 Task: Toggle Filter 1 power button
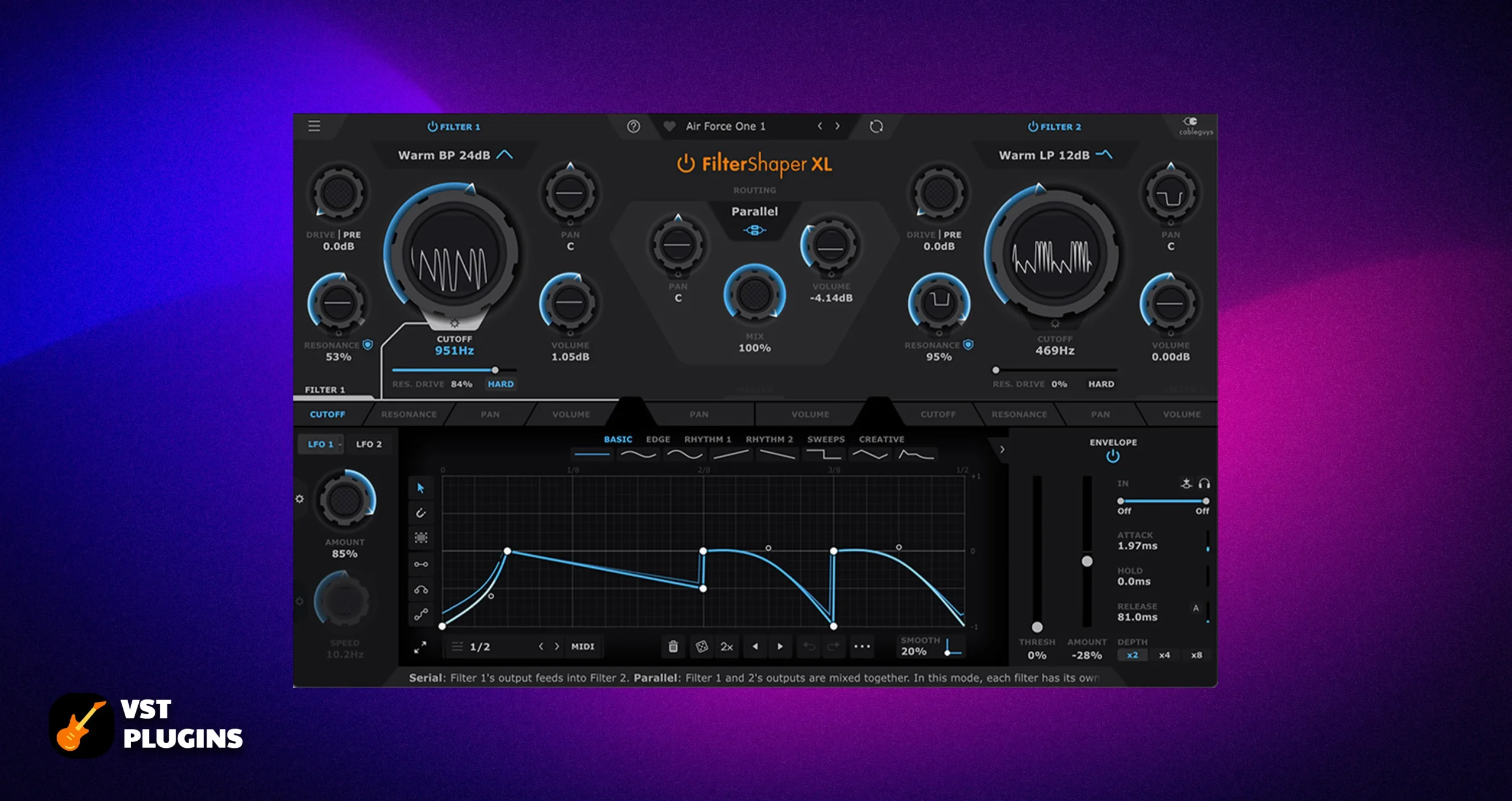432,126
